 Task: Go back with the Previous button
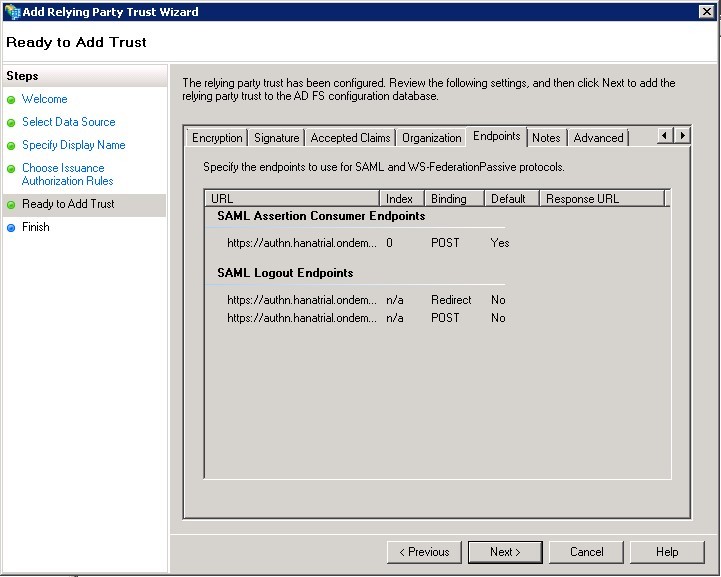(x=424, y=552)
